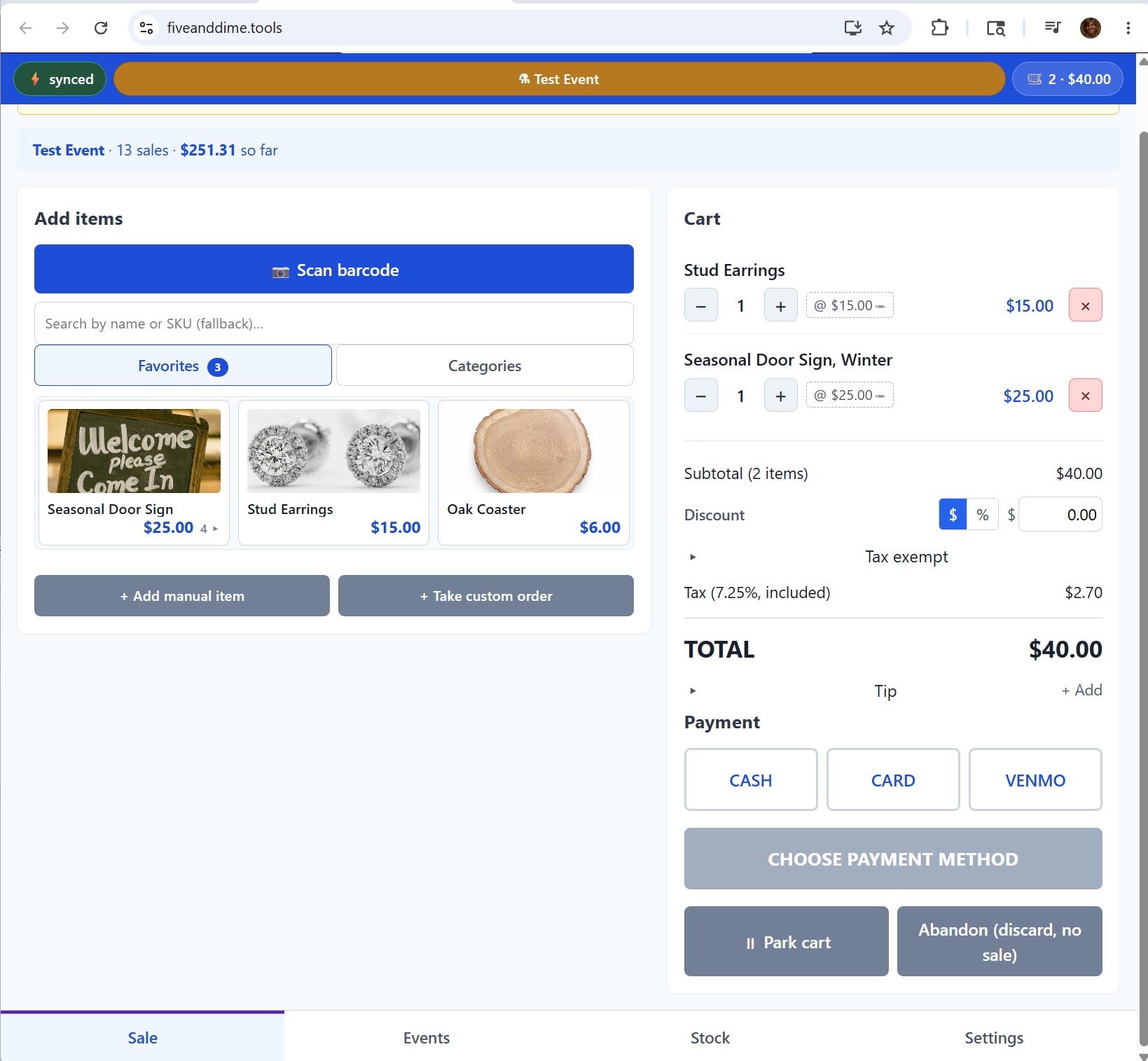The height and width of the screenshot is (1061, 1148).
Task: Click the name or SKU search field
Action: click(334, 324)
